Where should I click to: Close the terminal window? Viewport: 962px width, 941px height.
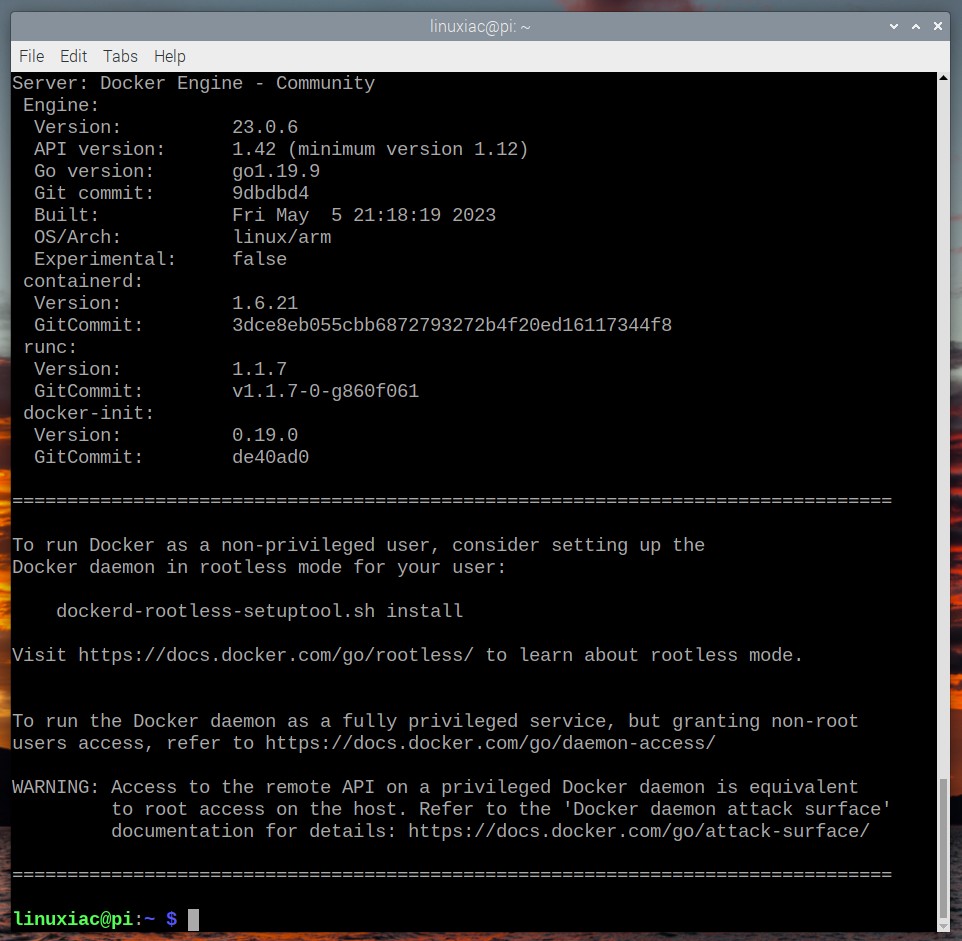pyautogui.click(x=937, y=26)
